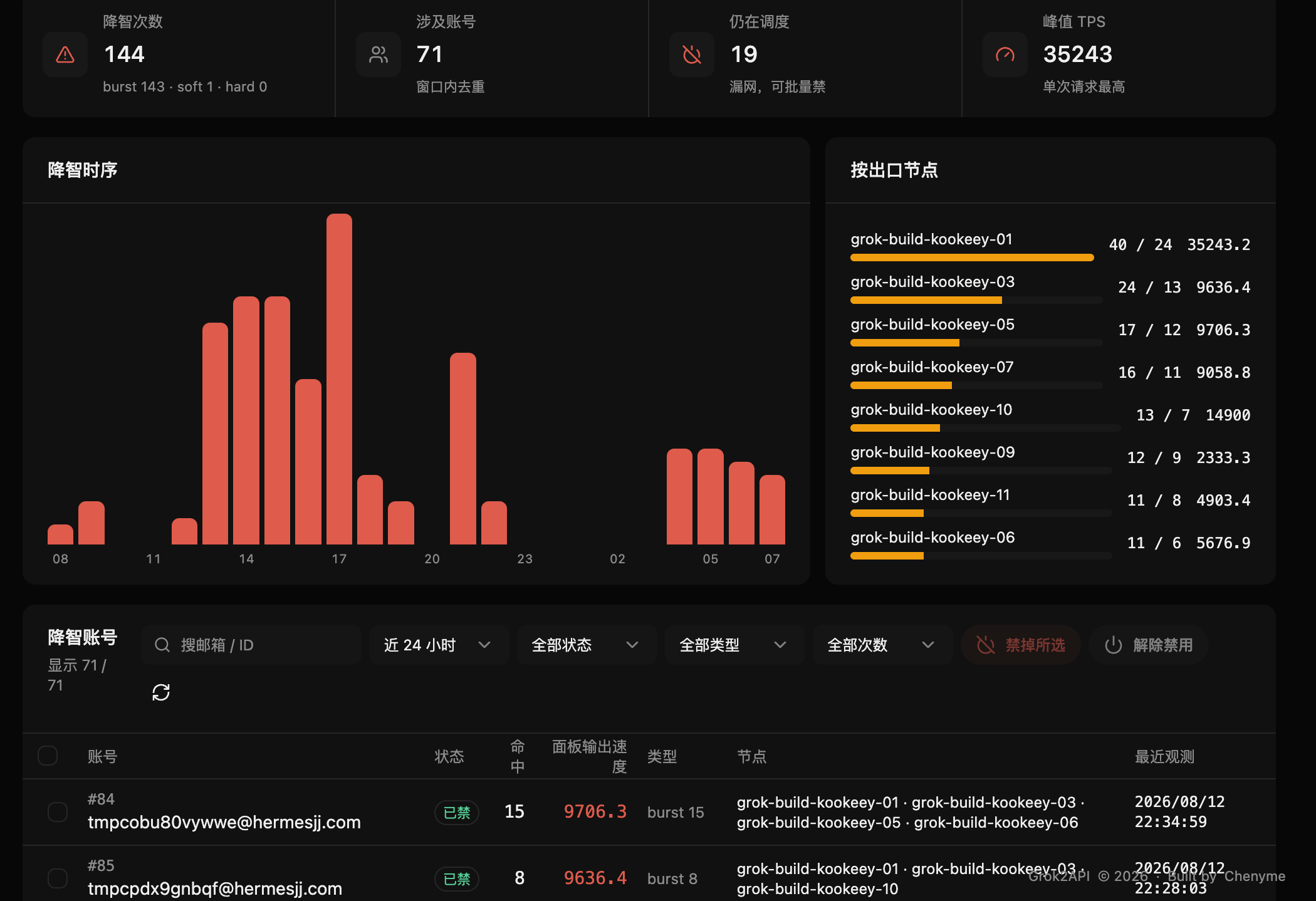Click the banned-timer icon on the 禁掉所选 button
Image resolution: width=1316 pixels, height=901 pixels.
(x=986, y=645)
